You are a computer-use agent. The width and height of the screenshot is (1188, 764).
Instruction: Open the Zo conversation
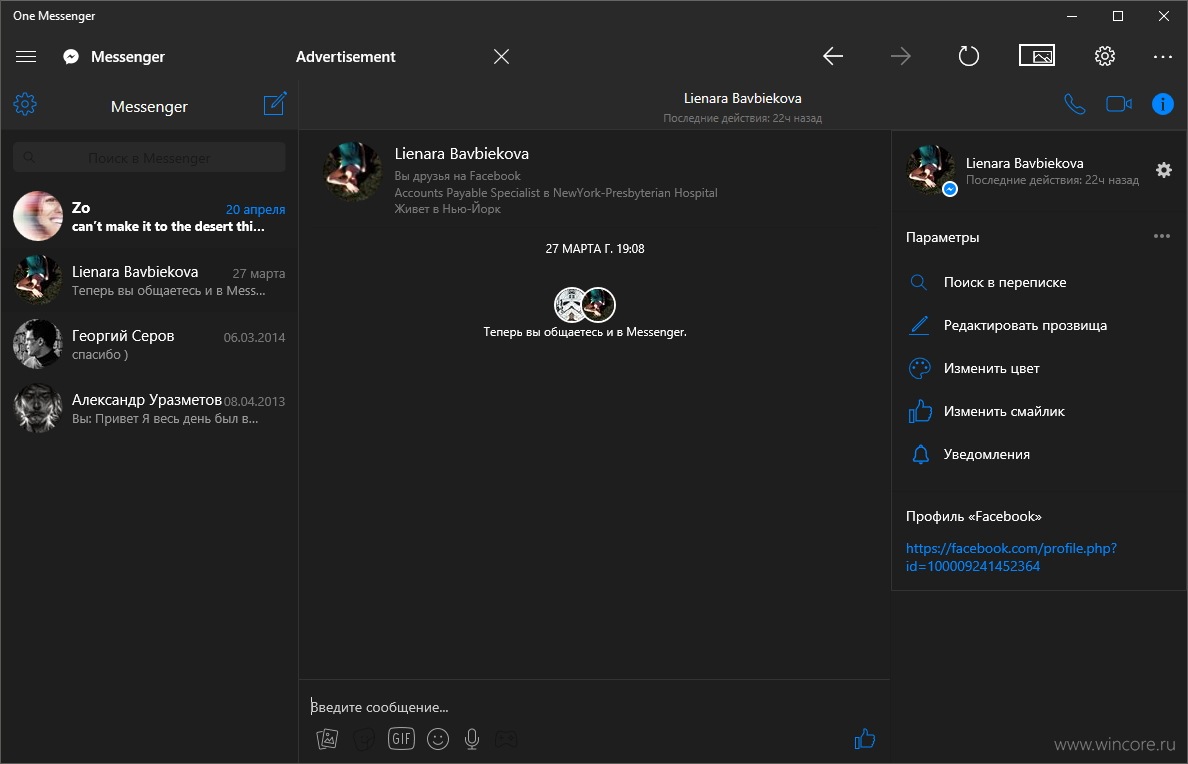click(149, 217)
